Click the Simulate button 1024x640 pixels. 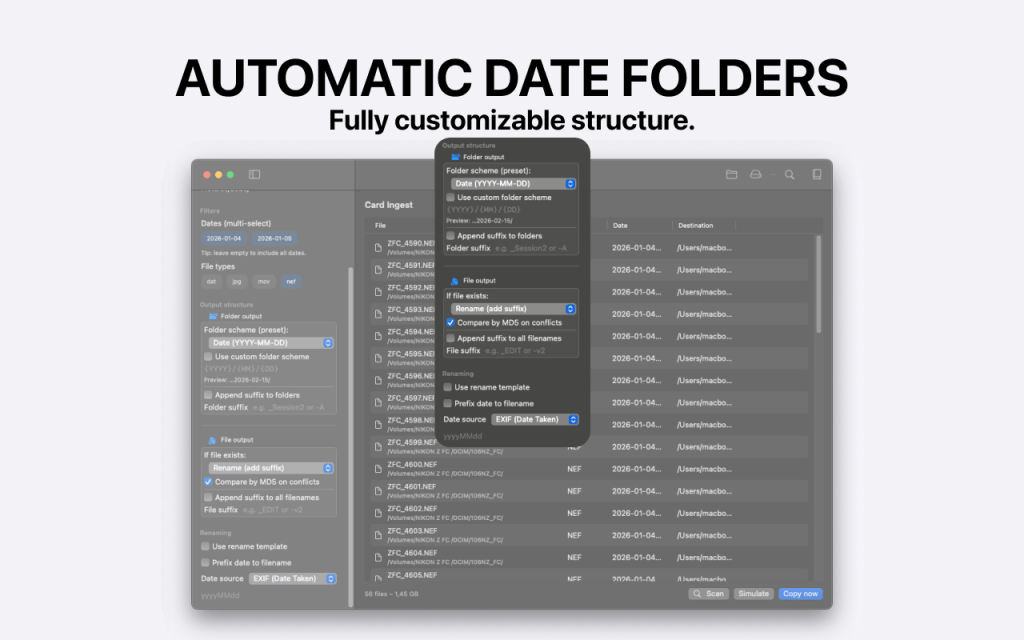coord(753,594)
